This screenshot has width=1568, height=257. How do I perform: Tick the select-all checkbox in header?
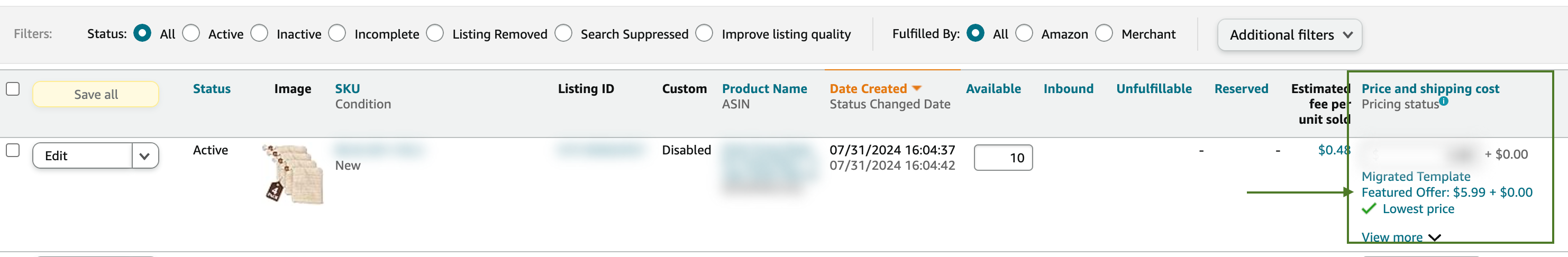[x=13, y=89]
